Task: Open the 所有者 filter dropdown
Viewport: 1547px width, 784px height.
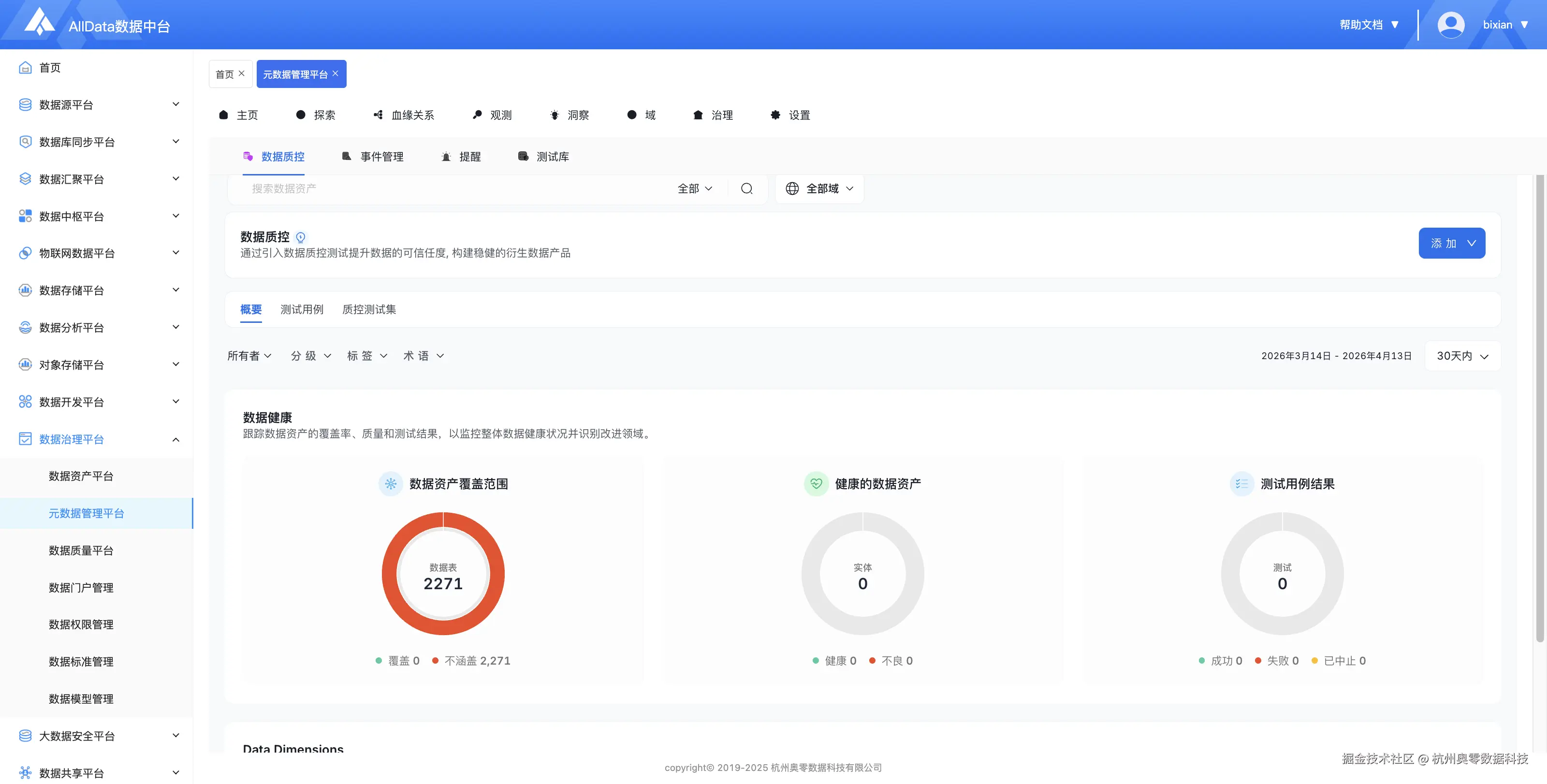Action: pyautogui.click(x=250, y=355)
